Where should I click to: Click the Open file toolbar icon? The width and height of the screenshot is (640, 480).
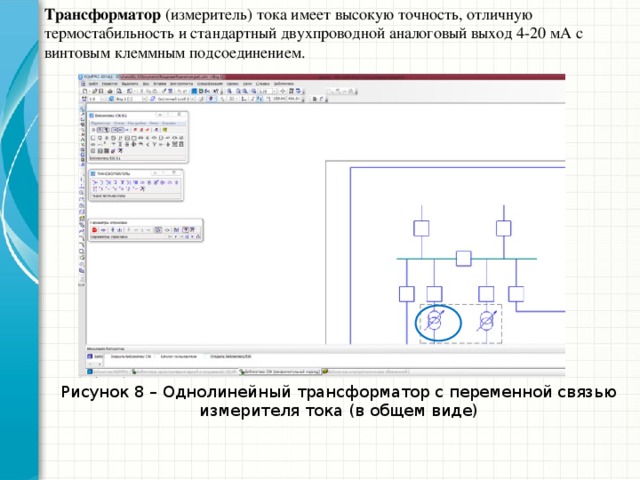pyautogui.click(x=94, y=91)
